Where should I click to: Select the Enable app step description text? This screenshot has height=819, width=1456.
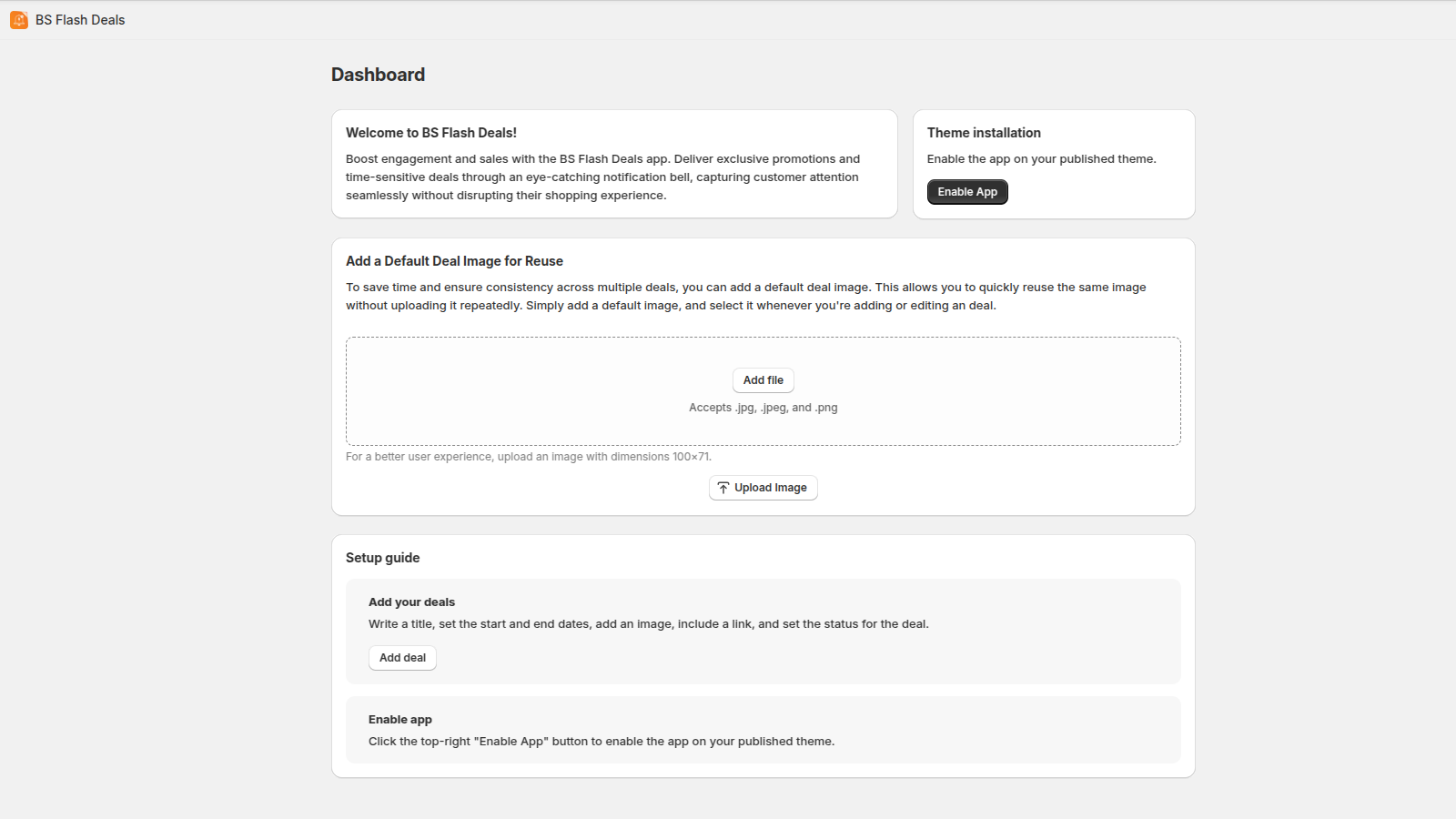(601, 741)
